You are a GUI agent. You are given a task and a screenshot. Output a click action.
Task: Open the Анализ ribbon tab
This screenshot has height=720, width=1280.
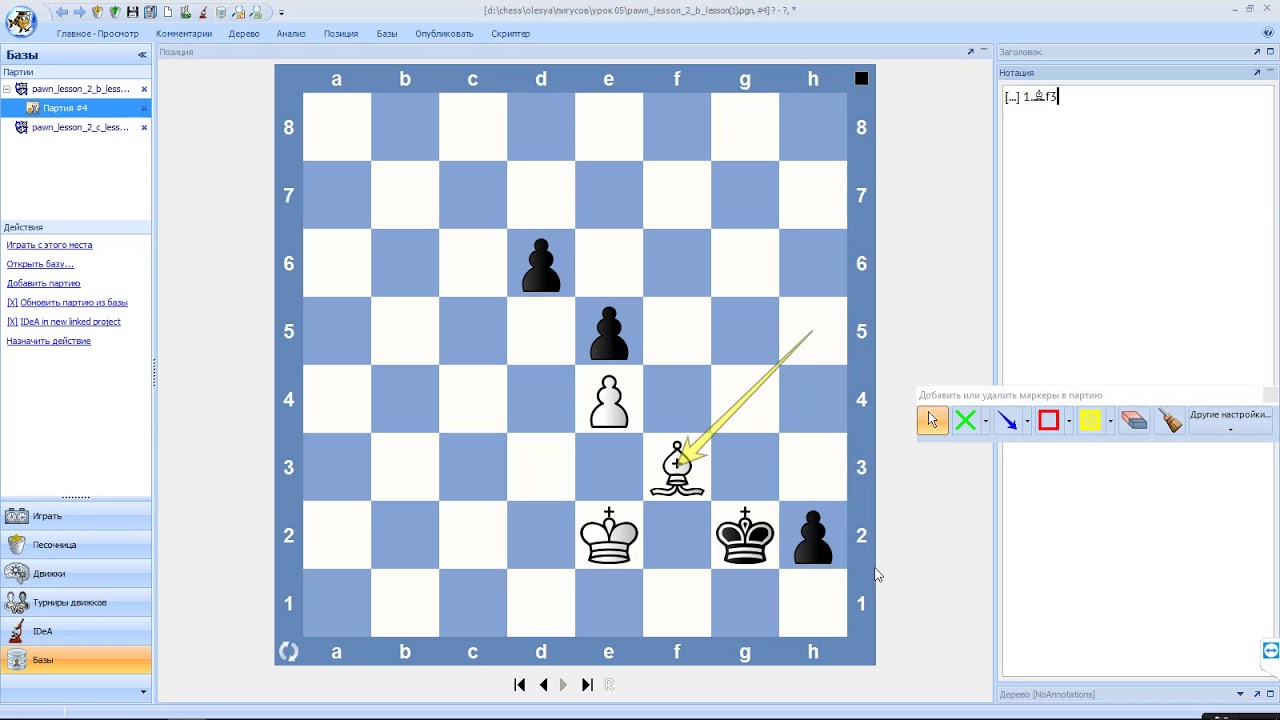click(291, 33)
